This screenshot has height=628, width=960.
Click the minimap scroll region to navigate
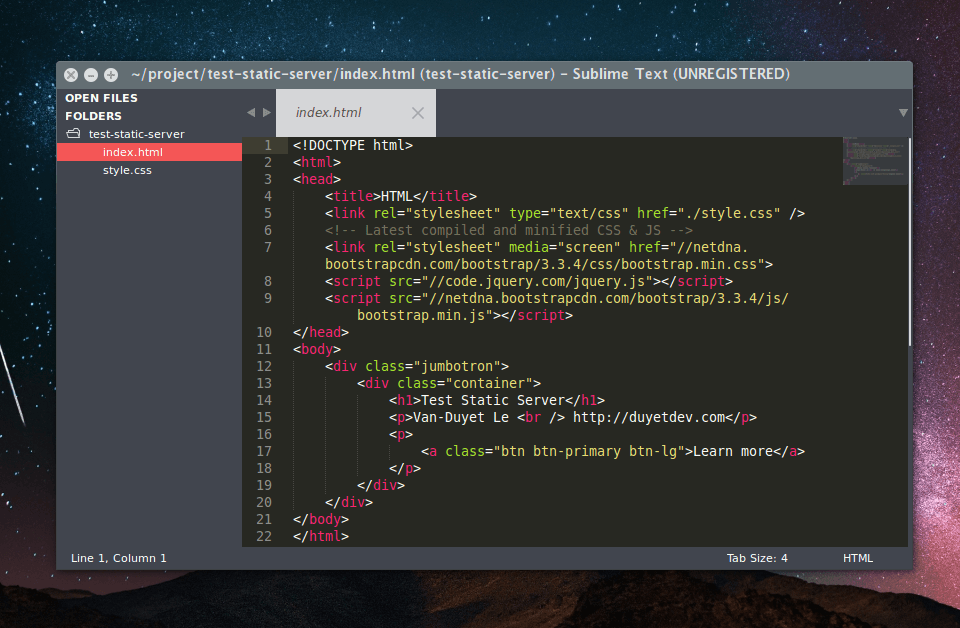[x=874, y=300]
